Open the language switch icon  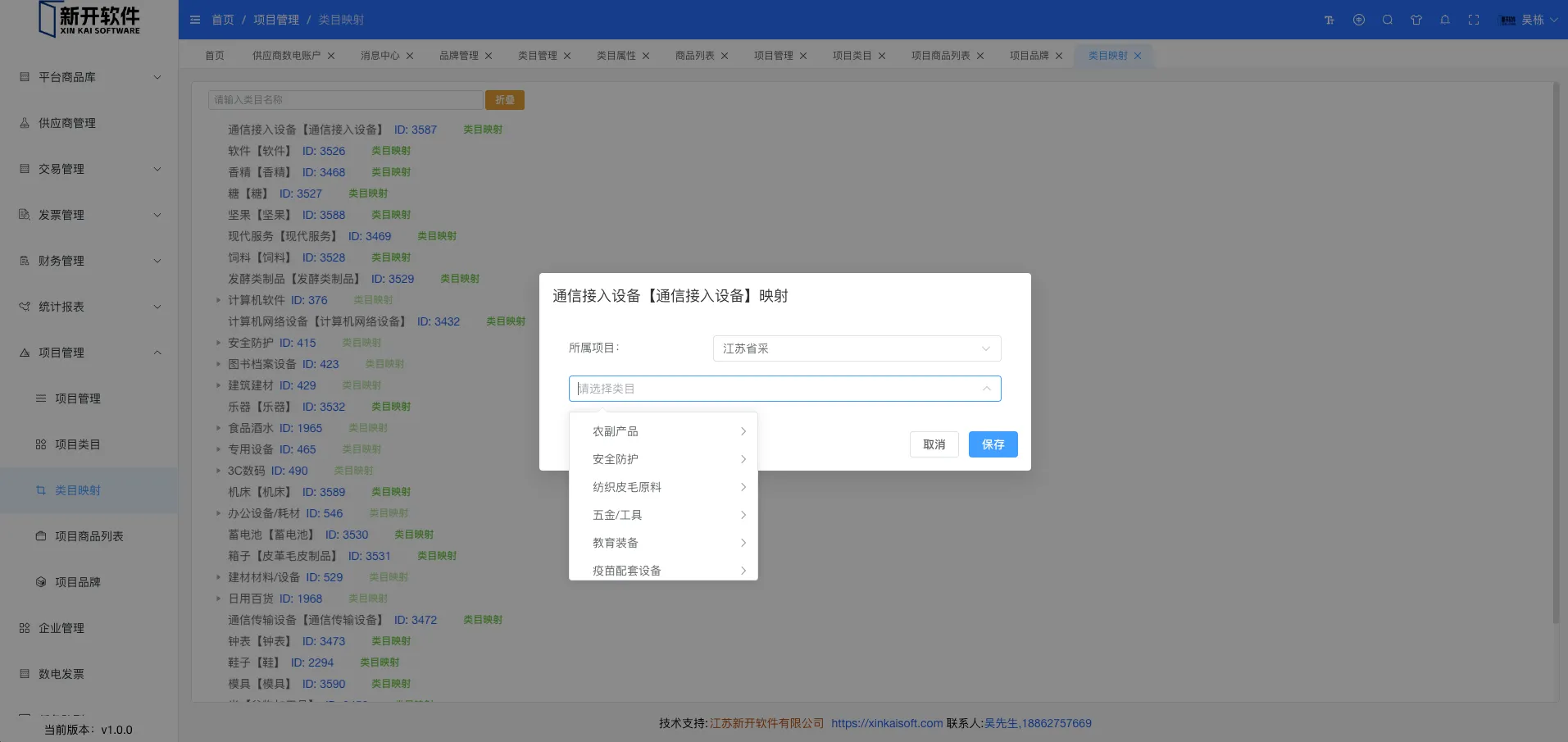(x=1358, y=20)
